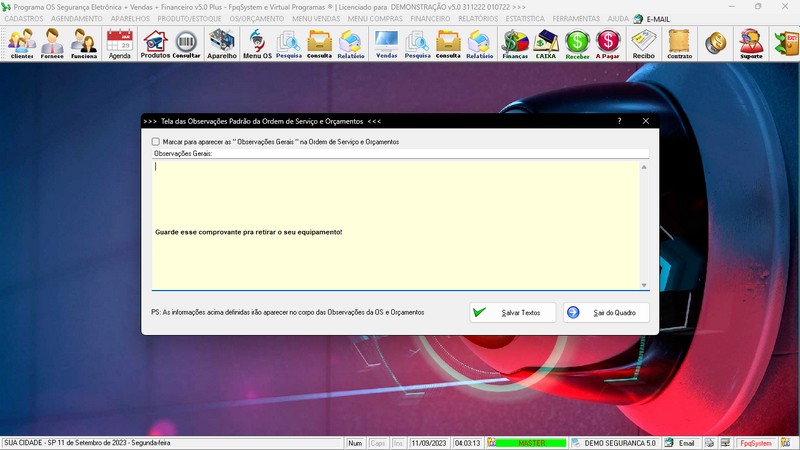Open the Contrato toolbar icon
This screenshot has height=450, width=800.
click(679, 43)
